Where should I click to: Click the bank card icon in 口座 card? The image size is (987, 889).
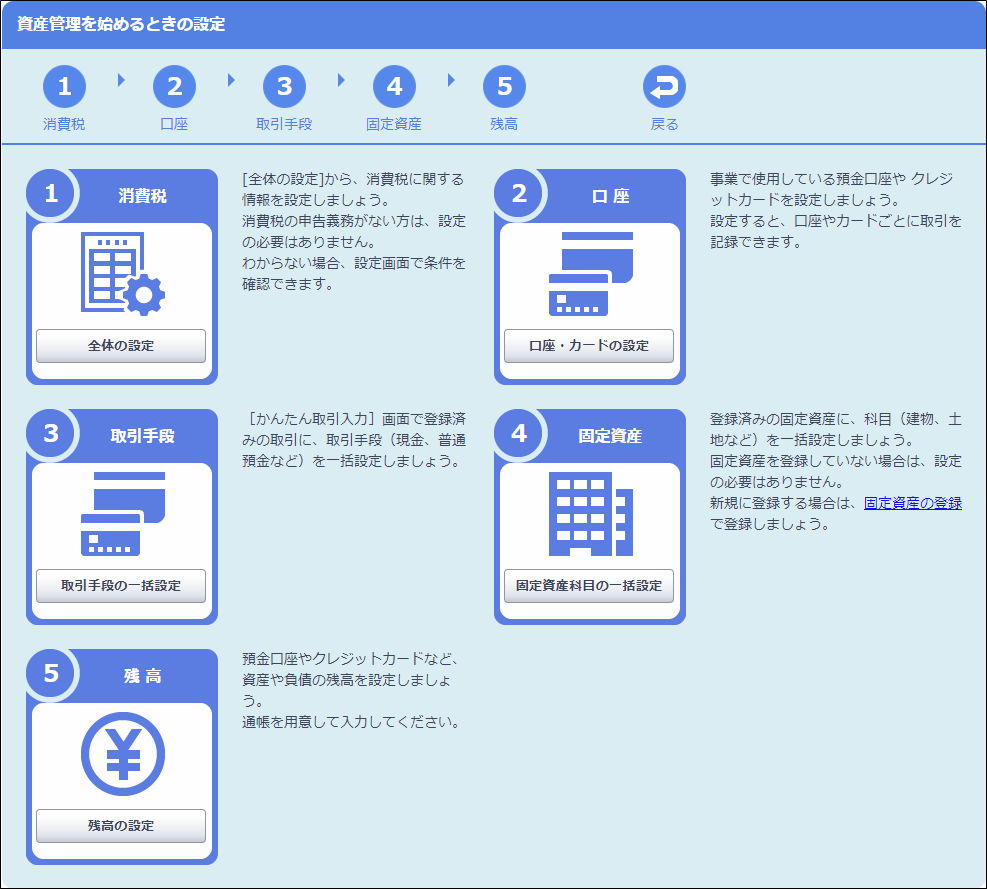point(590,274)
